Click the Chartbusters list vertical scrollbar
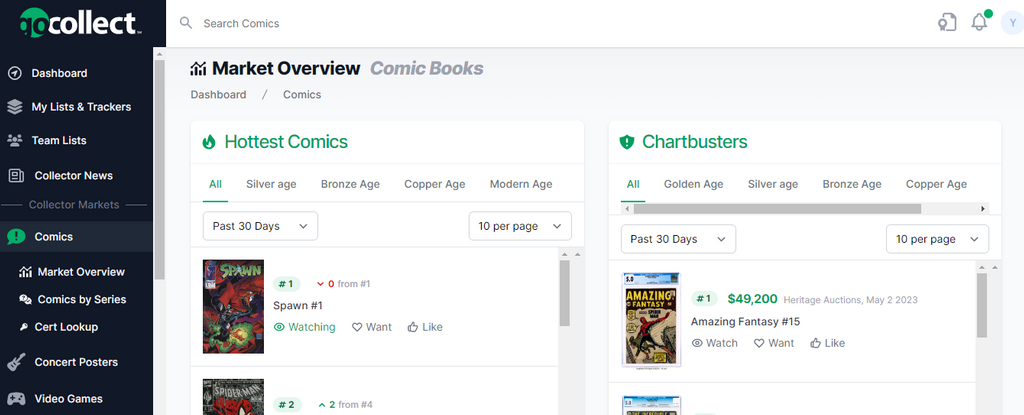The height and width of the screenshot is (415, 1024). [982, 305]
